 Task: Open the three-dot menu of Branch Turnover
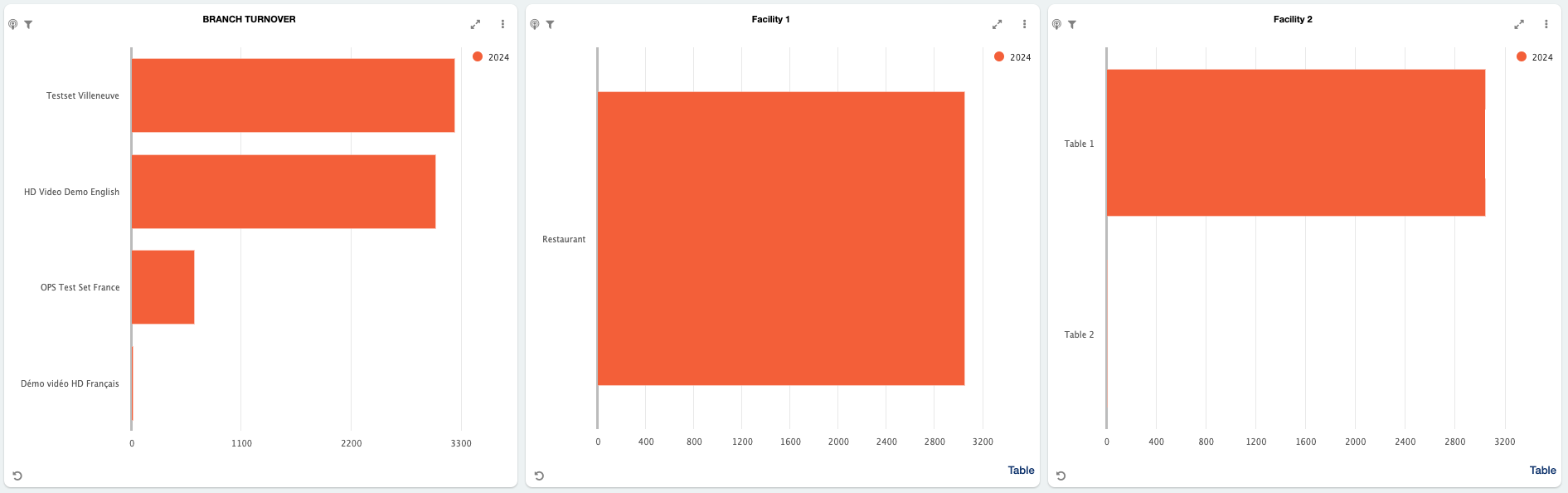tap(502, 24)
